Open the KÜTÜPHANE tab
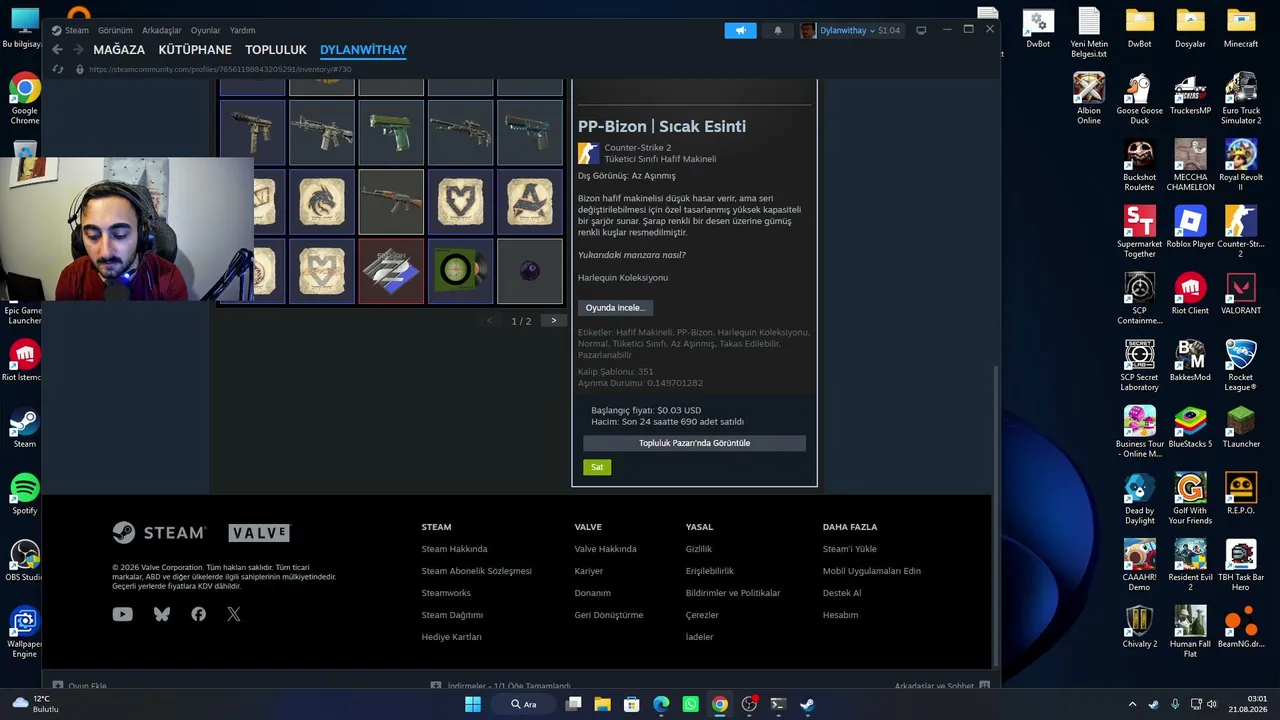This screenshot has height=720, width=1280. (x=195, y=50)
